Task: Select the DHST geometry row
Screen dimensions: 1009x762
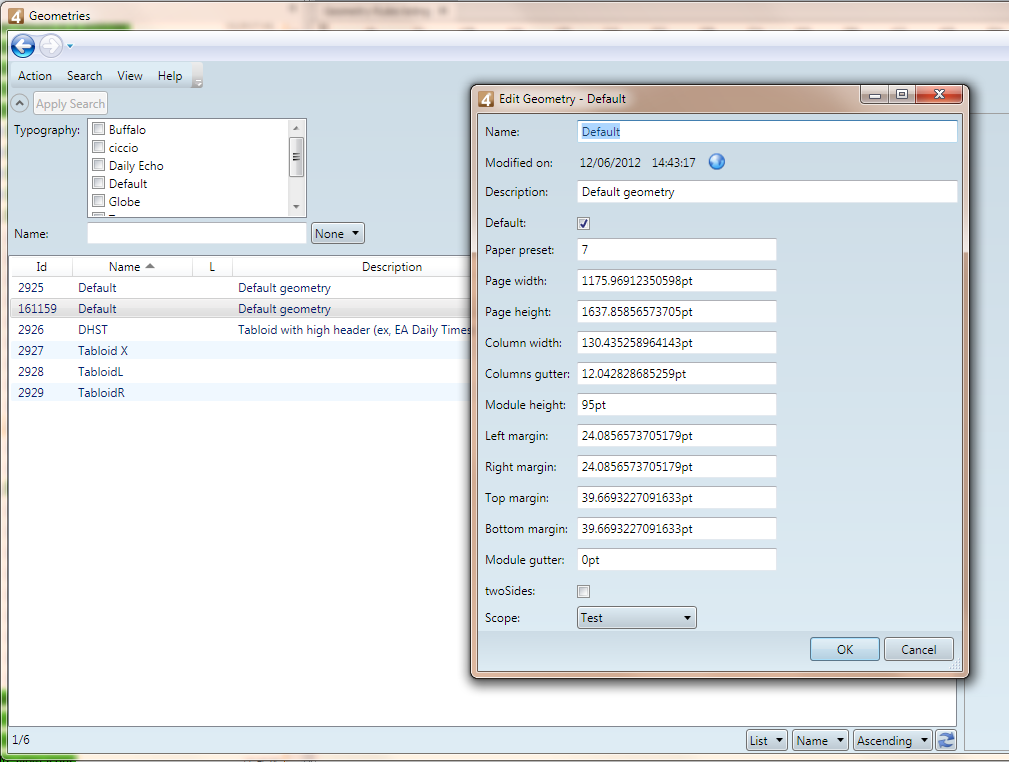Action: (x=241, y=330)
